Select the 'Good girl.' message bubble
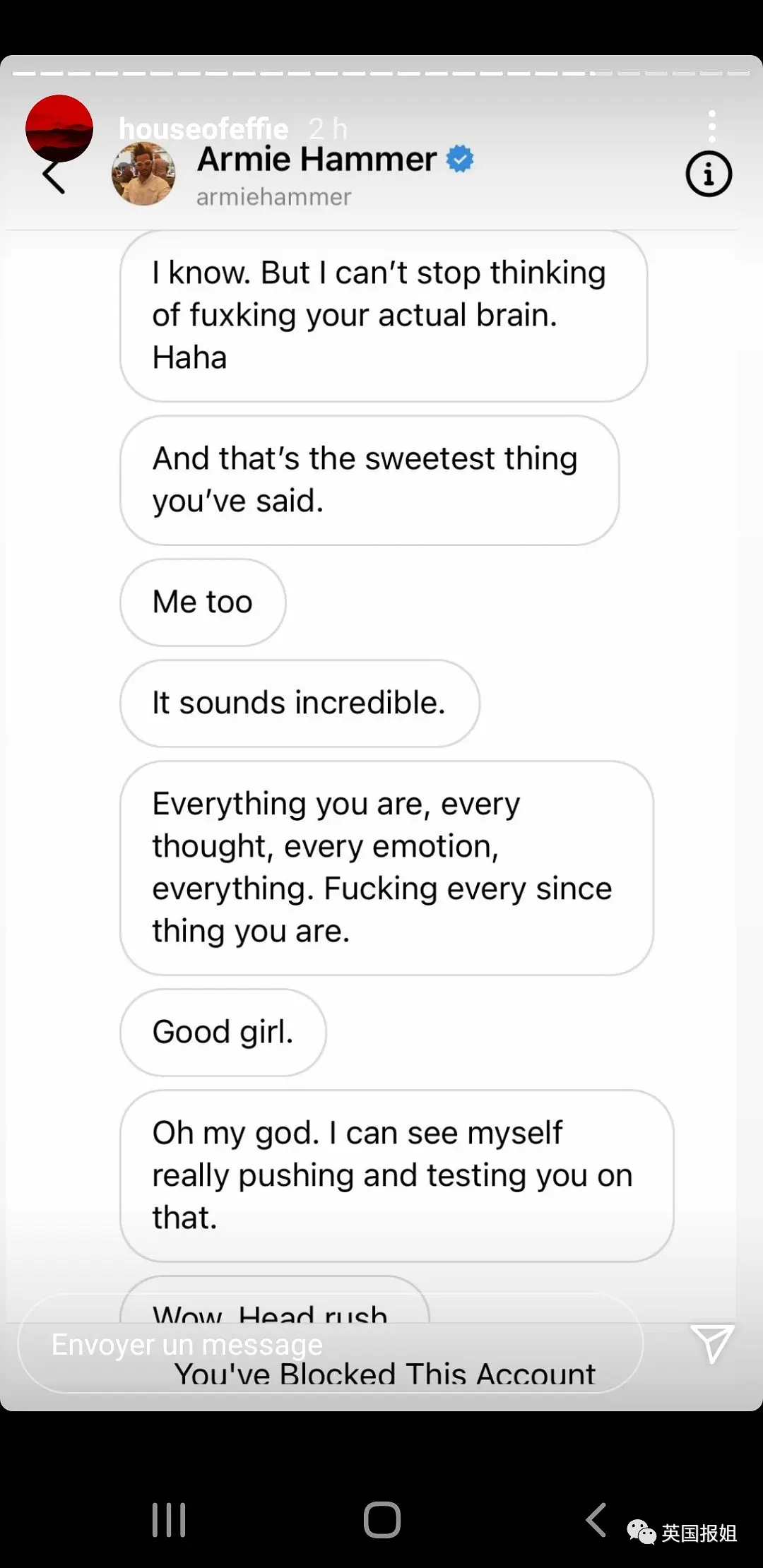 pos(223,1032)
